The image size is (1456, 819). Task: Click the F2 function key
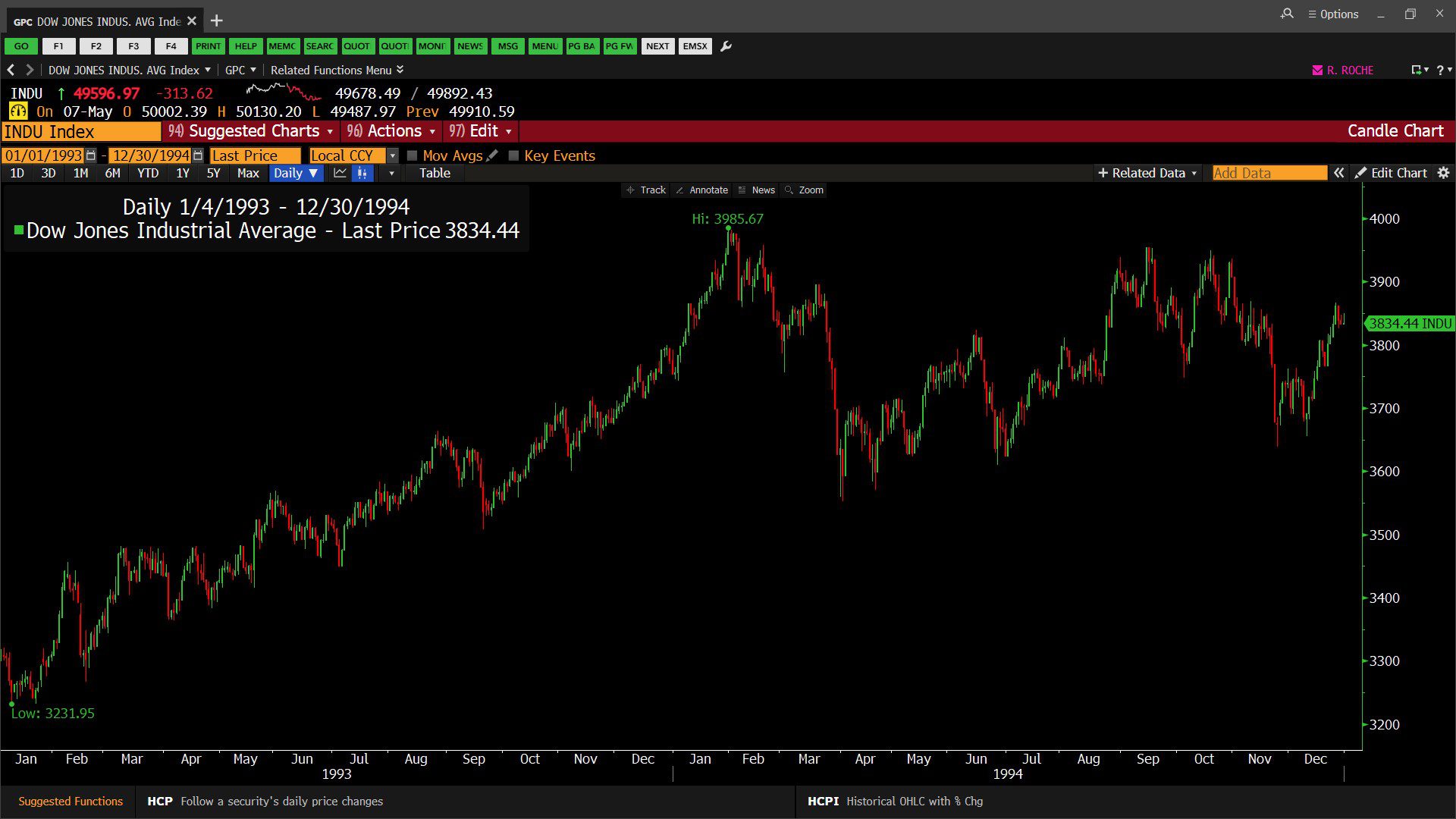pyautogui.click(x=96, y=46)
